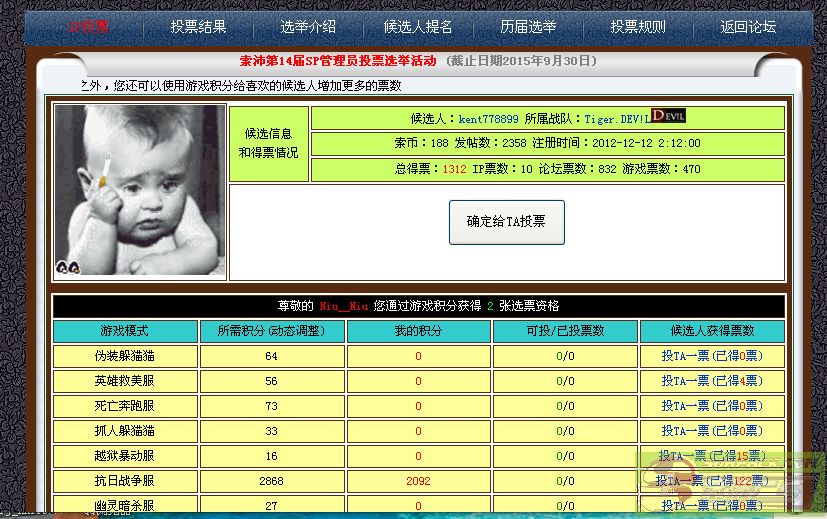Click required points value 33

(x=271, y=431)
